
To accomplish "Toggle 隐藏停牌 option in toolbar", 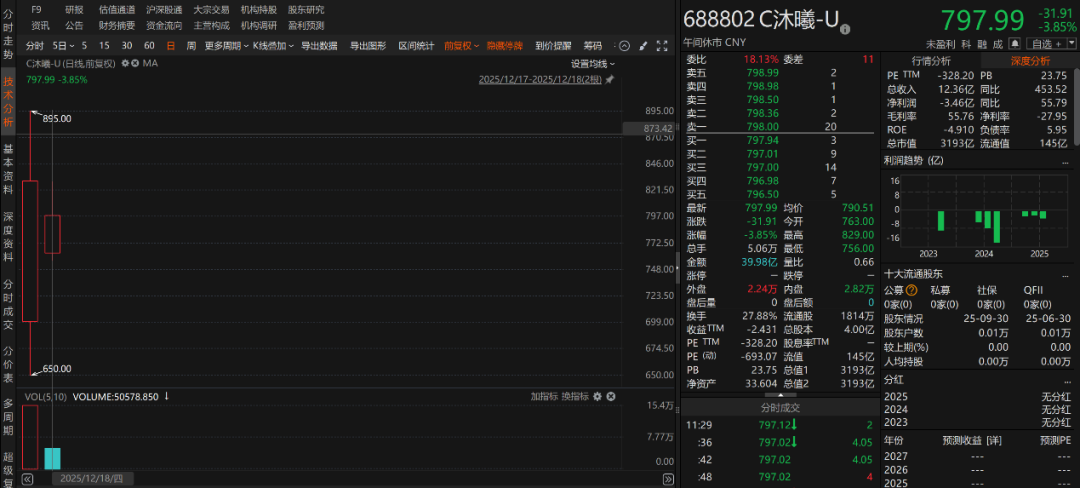I will coord(505,46).
